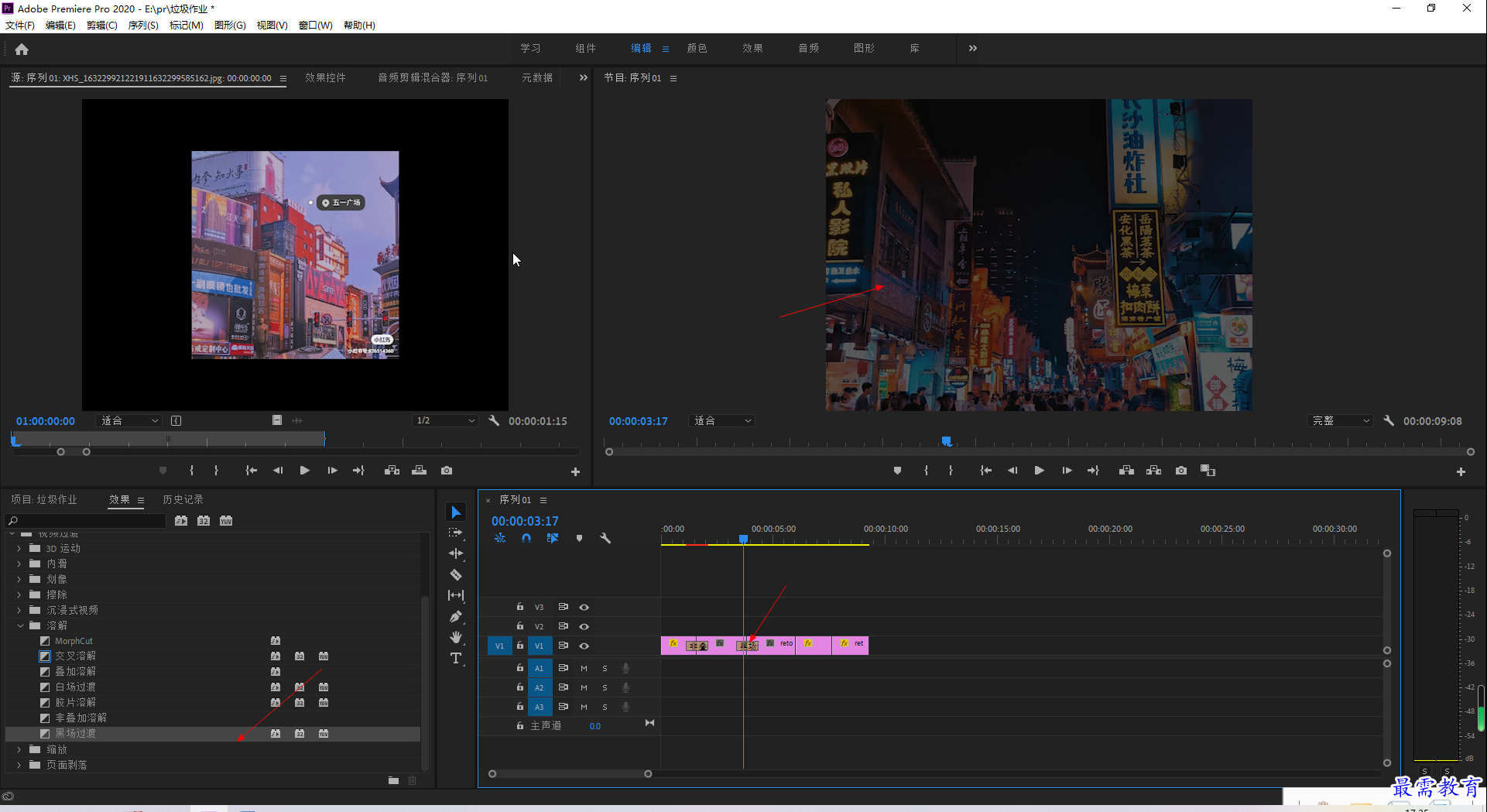The height and width of the screenshot is (812, 1487).
Task: Open source playback resolution 1/2 dropdown
Action: tap(445, 420)
